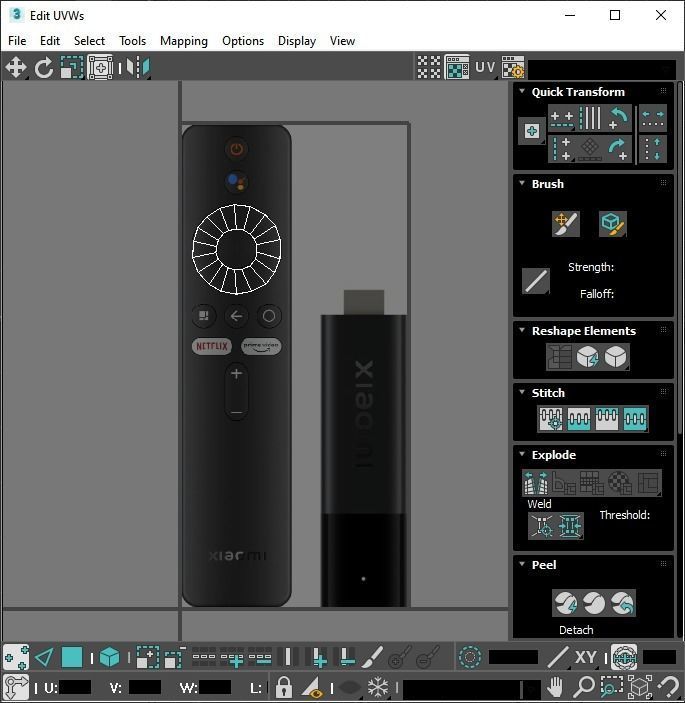Open the texture checker settings icon
685x703 pixels.
(513, 67)
